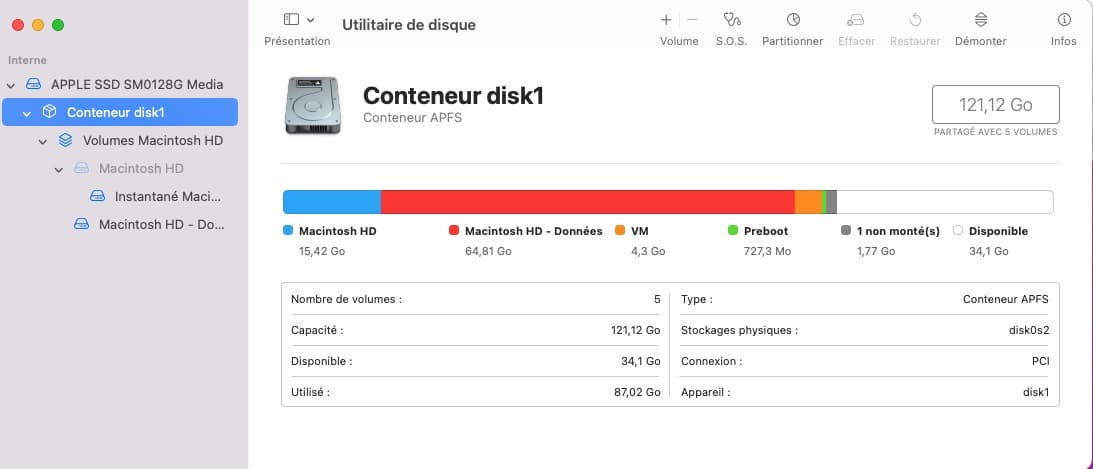Viewport: 1093px width, 469px height.
Task: Click the Partitionner toolbar icon
Action: pyautogui.click(x=792, y=20)
